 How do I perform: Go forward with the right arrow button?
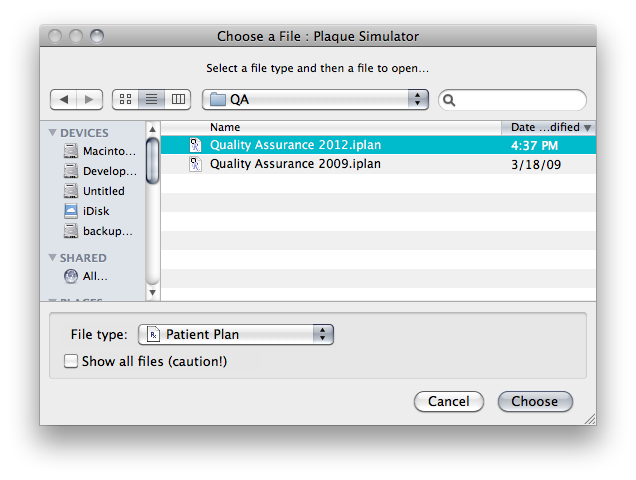[90, 99]
